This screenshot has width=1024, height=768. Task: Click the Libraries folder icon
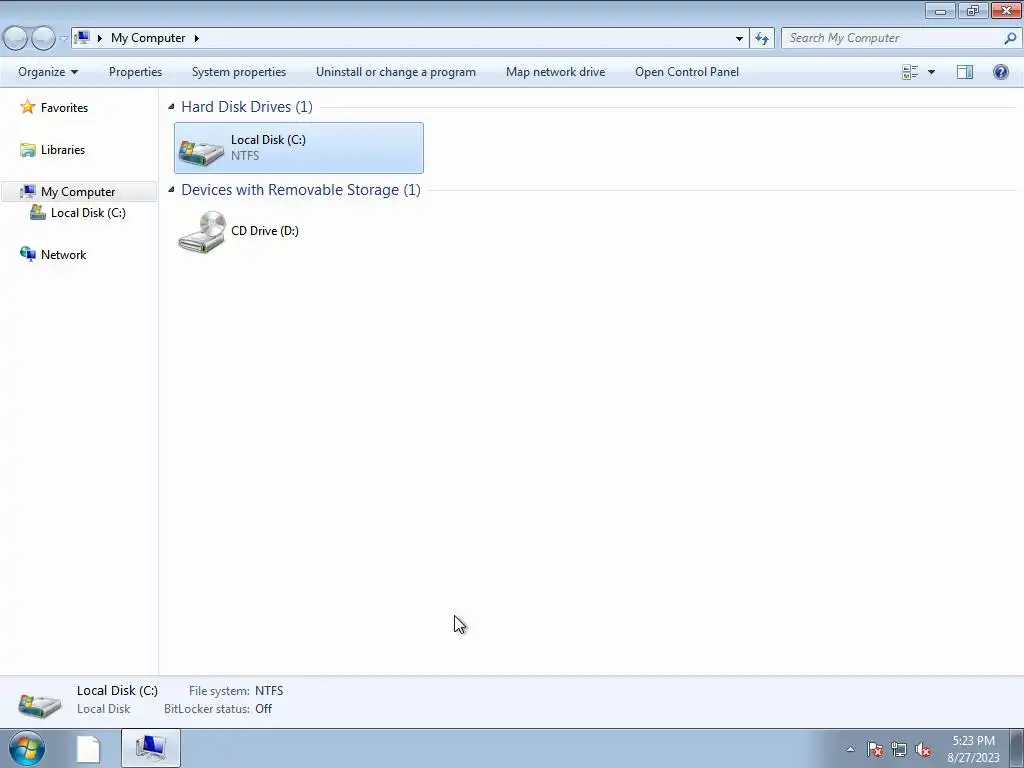click(27, 150)
